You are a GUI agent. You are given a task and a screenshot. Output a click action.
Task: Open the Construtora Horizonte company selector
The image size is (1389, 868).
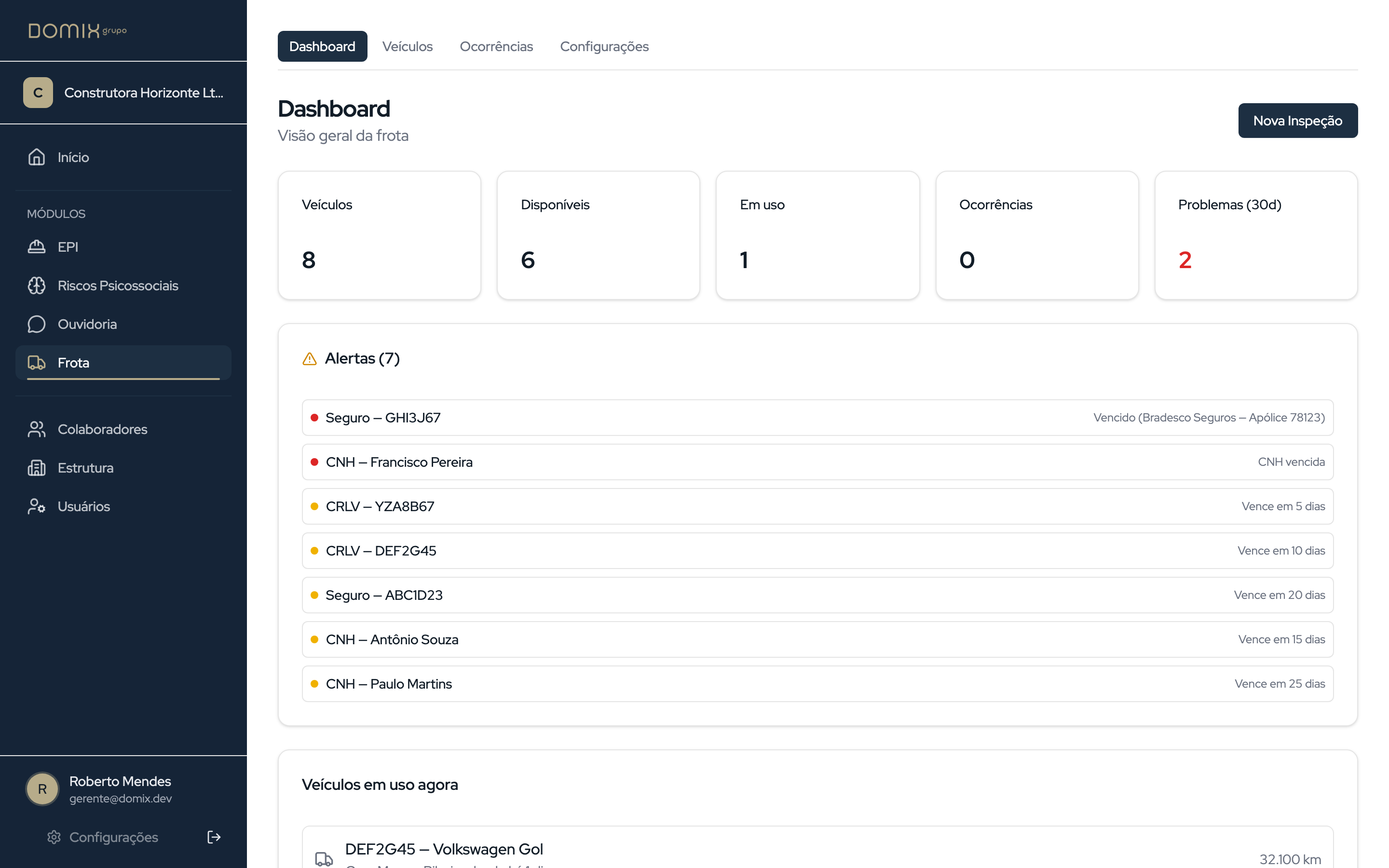pos(123,93)
